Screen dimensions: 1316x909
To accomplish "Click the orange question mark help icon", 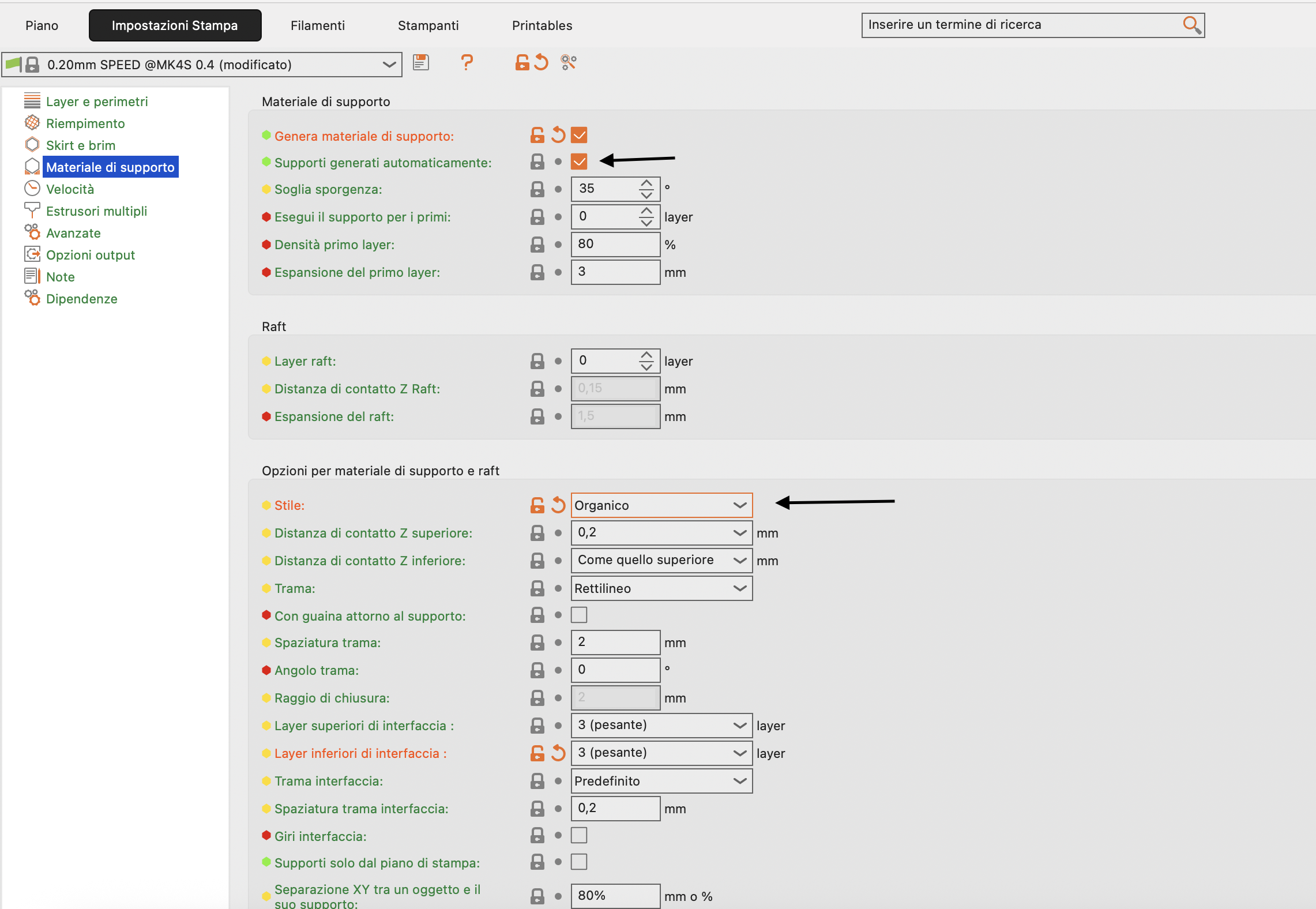I will coord(467,62).
